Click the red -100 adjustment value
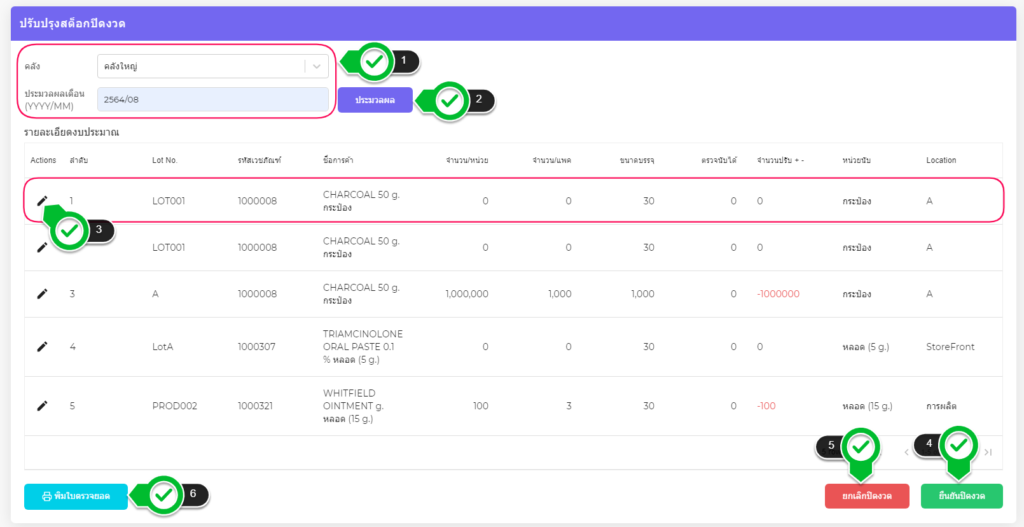This screenshot has width=1024, height=527. pos(767,406)
